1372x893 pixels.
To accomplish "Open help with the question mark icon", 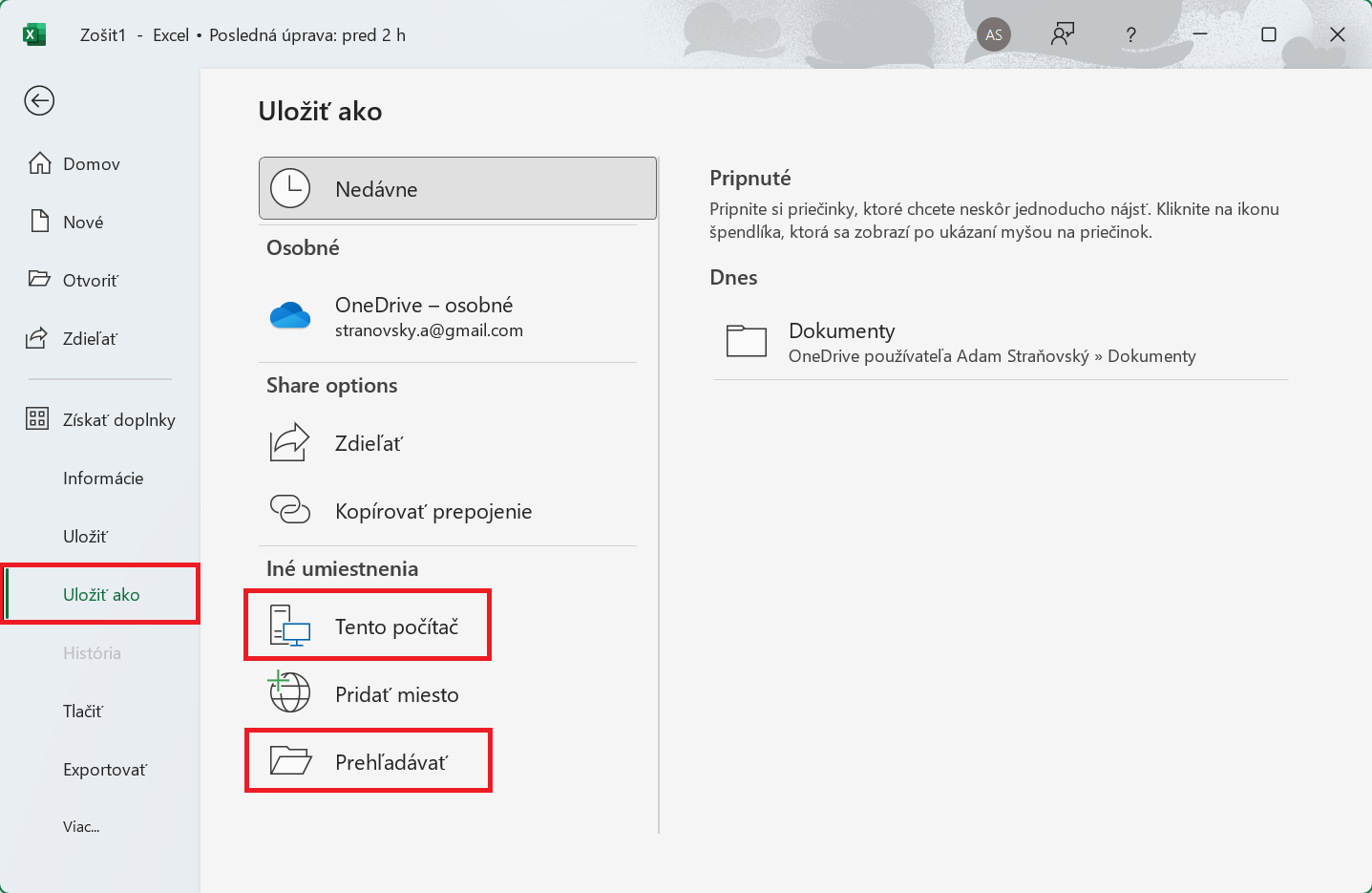I will pos(1131,35).
